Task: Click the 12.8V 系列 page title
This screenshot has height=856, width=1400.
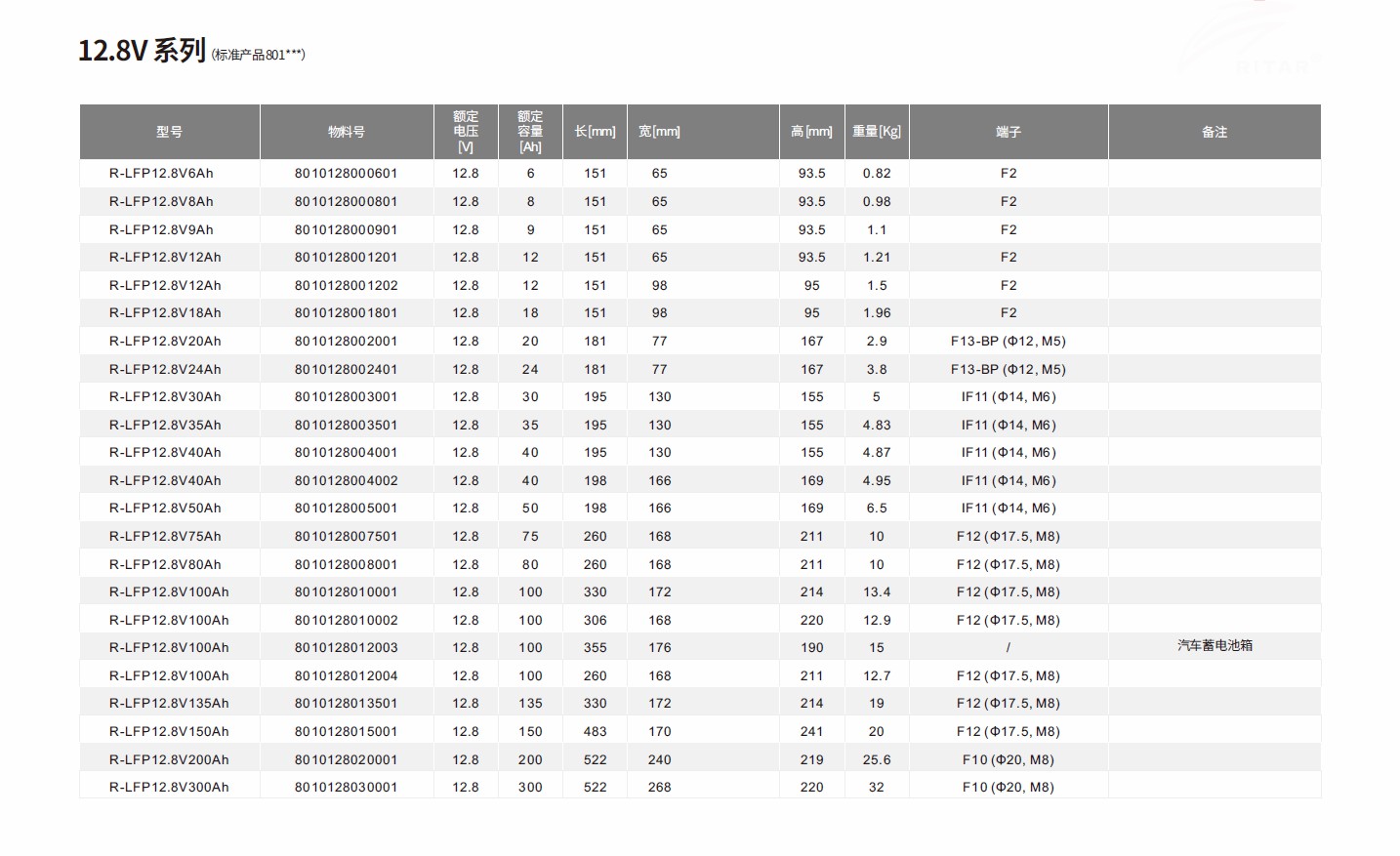Action: pos(142,51)
